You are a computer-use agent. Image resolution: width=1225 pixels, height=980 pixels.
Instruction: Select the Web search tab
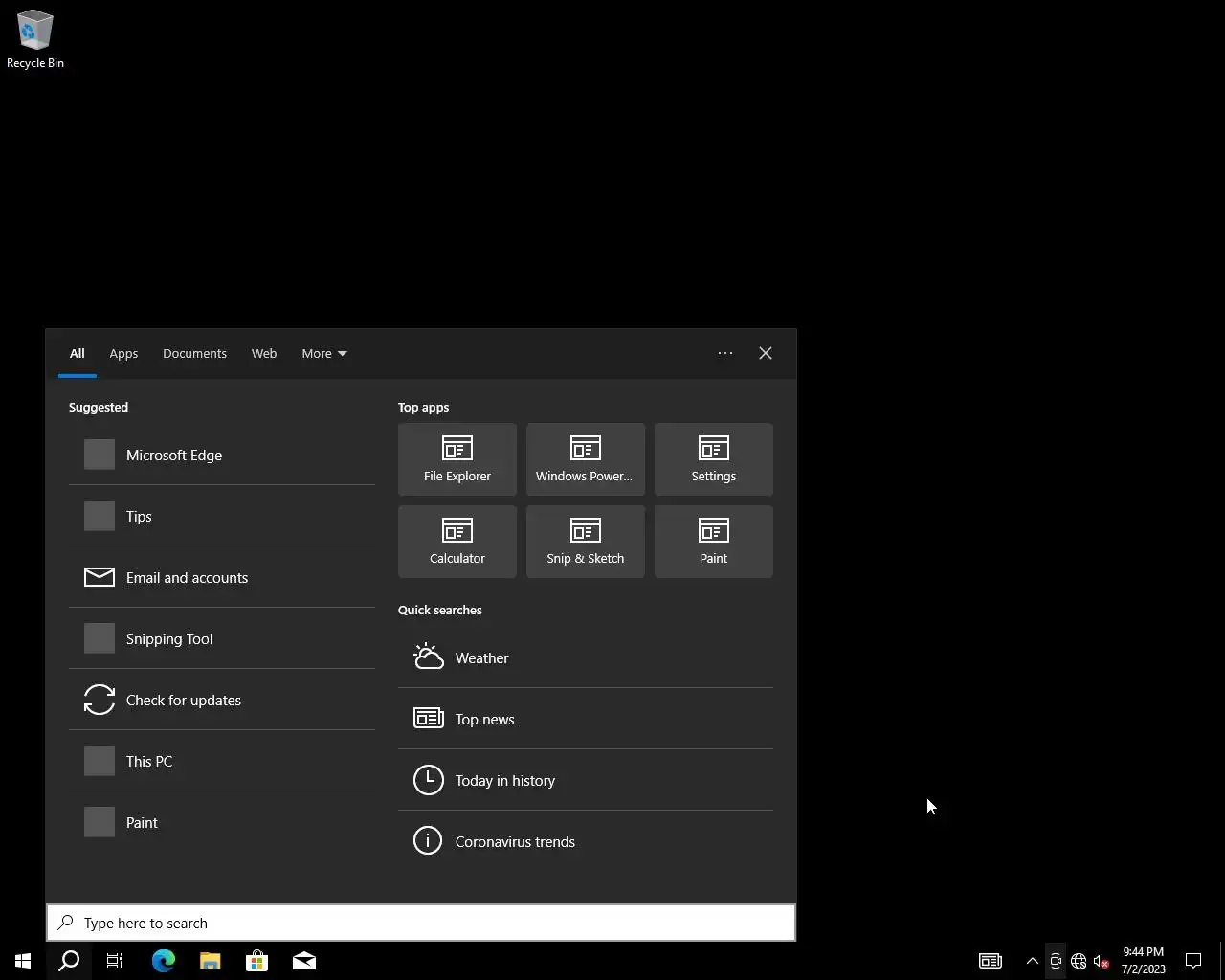[x=264, y=353]
